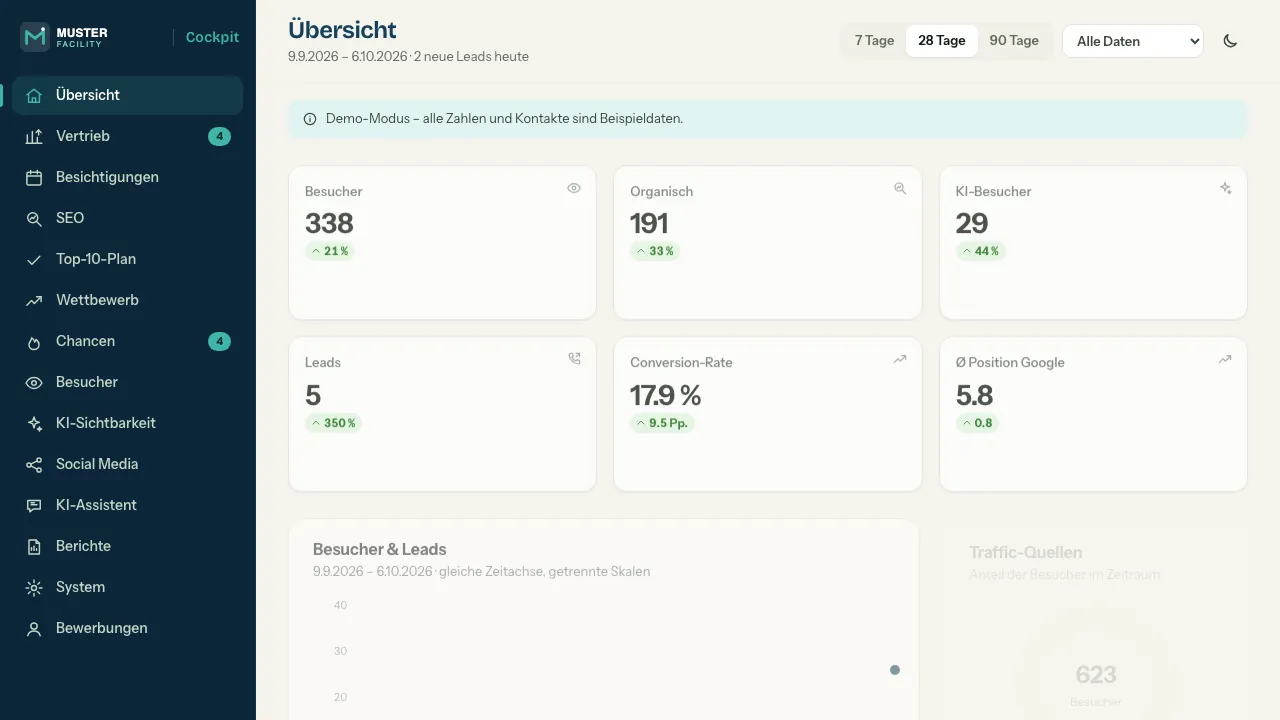
Task: Click the info icon in the Demo-Modus banner
Action: point(310,119)
